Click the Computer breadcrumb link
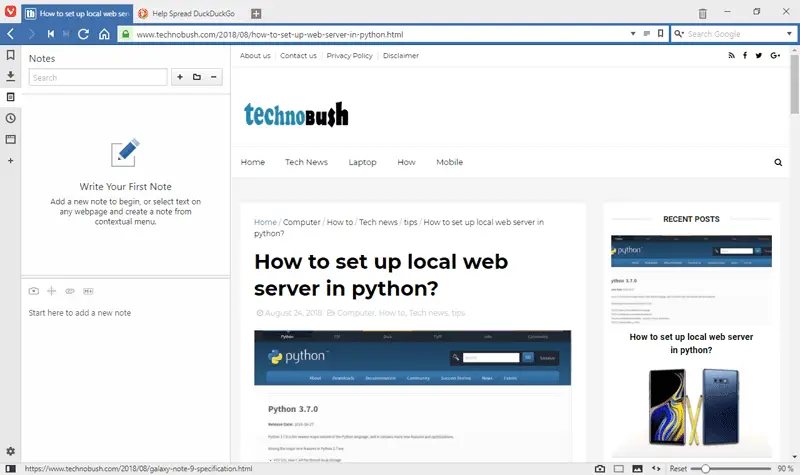 pos(302,222)
